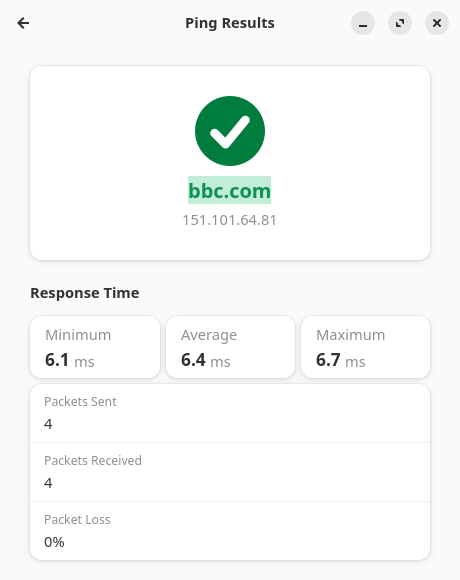Select the Packets Received row

(x=230, y=472)
